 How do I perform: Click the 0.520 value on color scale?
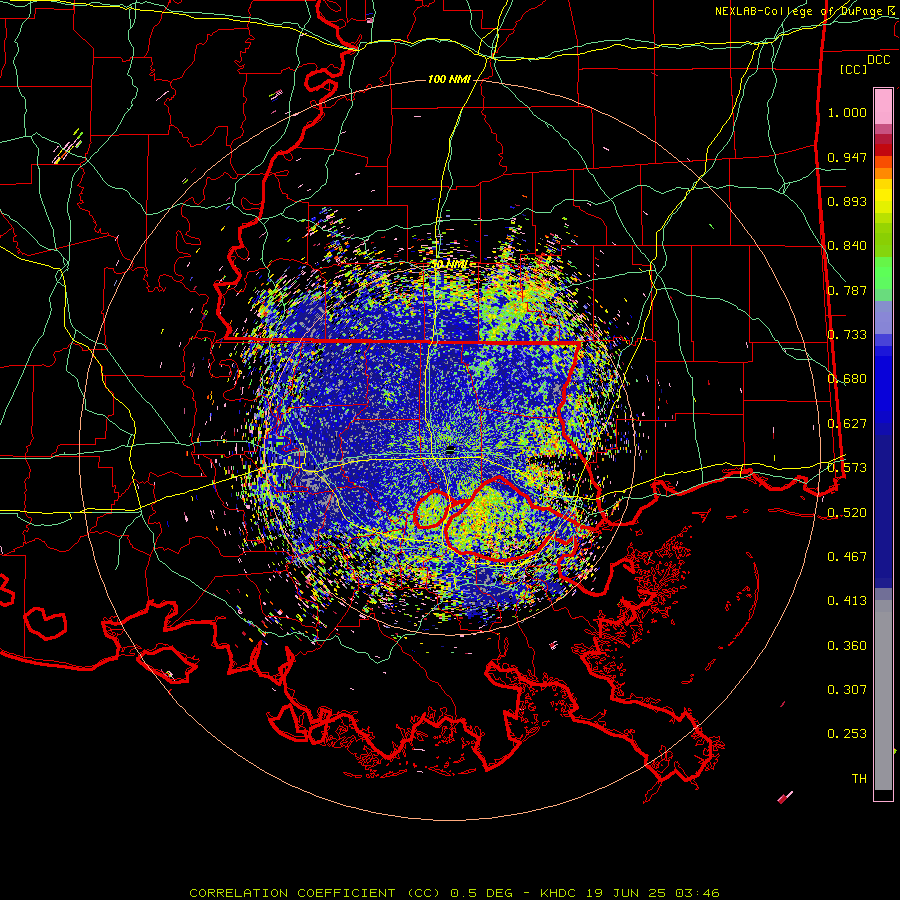tap(847, 513)
